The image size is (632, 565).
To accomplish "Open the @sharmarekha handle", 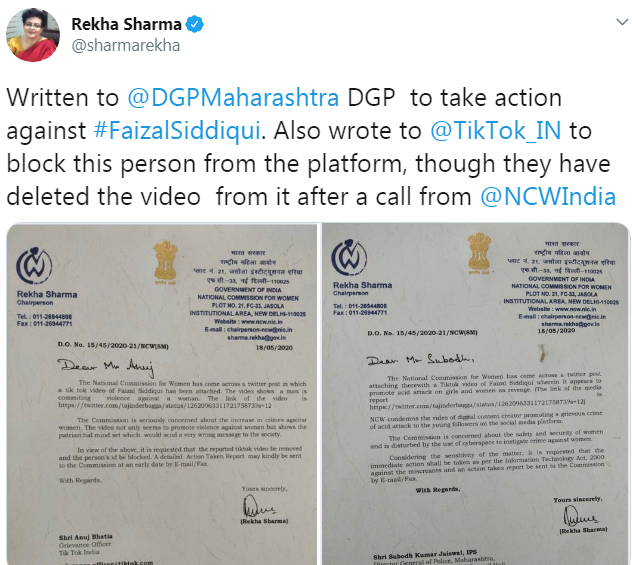I will (x=126, y=45).
